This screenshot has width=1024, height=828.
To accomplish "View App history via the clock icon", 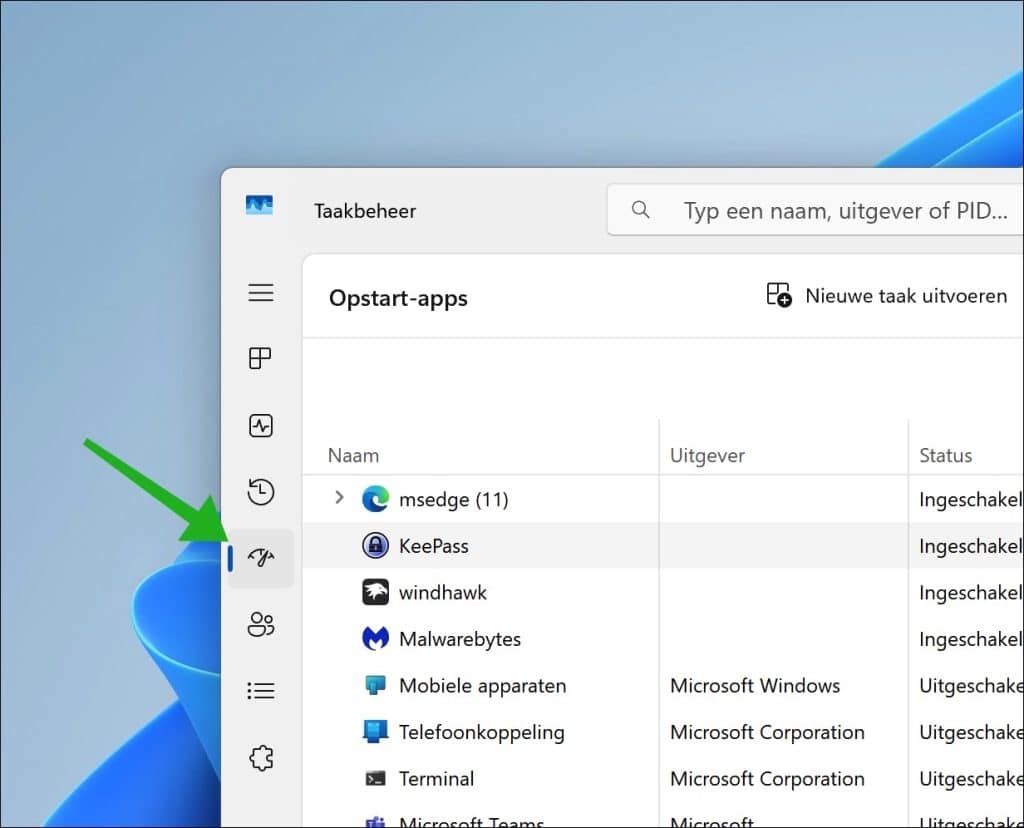I will [x=261, y=492].
